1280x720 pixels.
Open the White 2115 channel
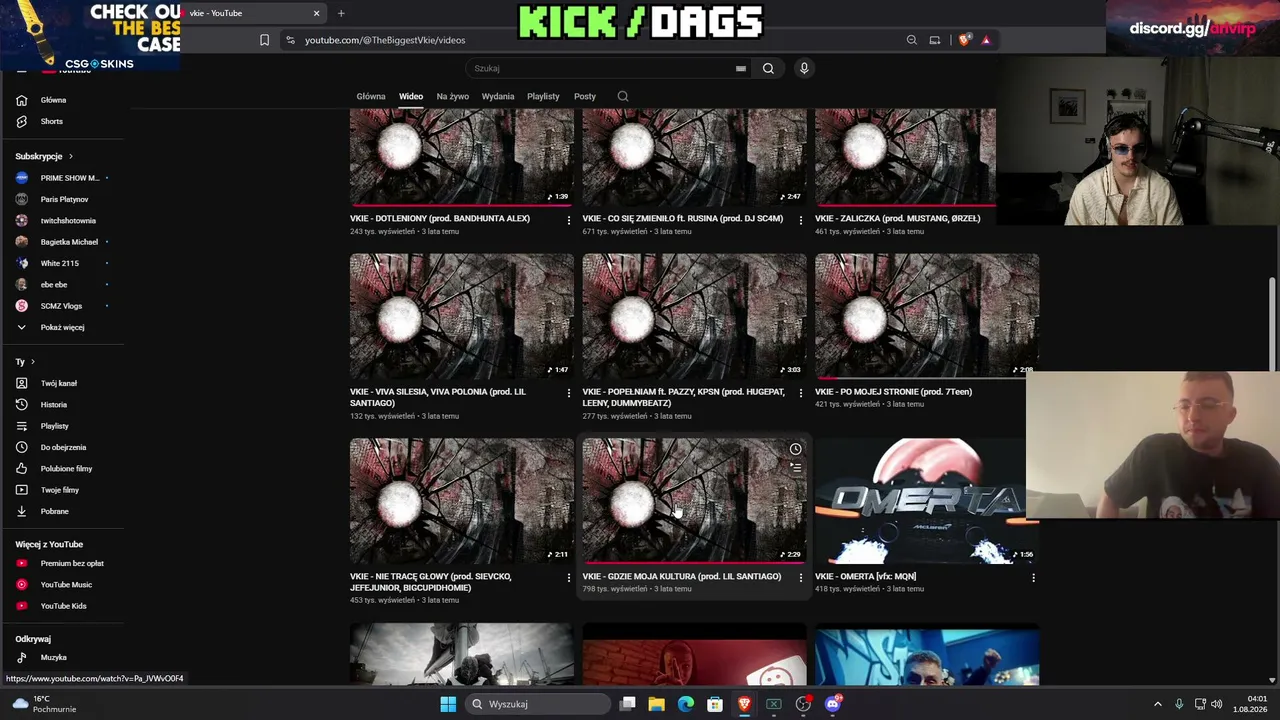coord(62,263)
